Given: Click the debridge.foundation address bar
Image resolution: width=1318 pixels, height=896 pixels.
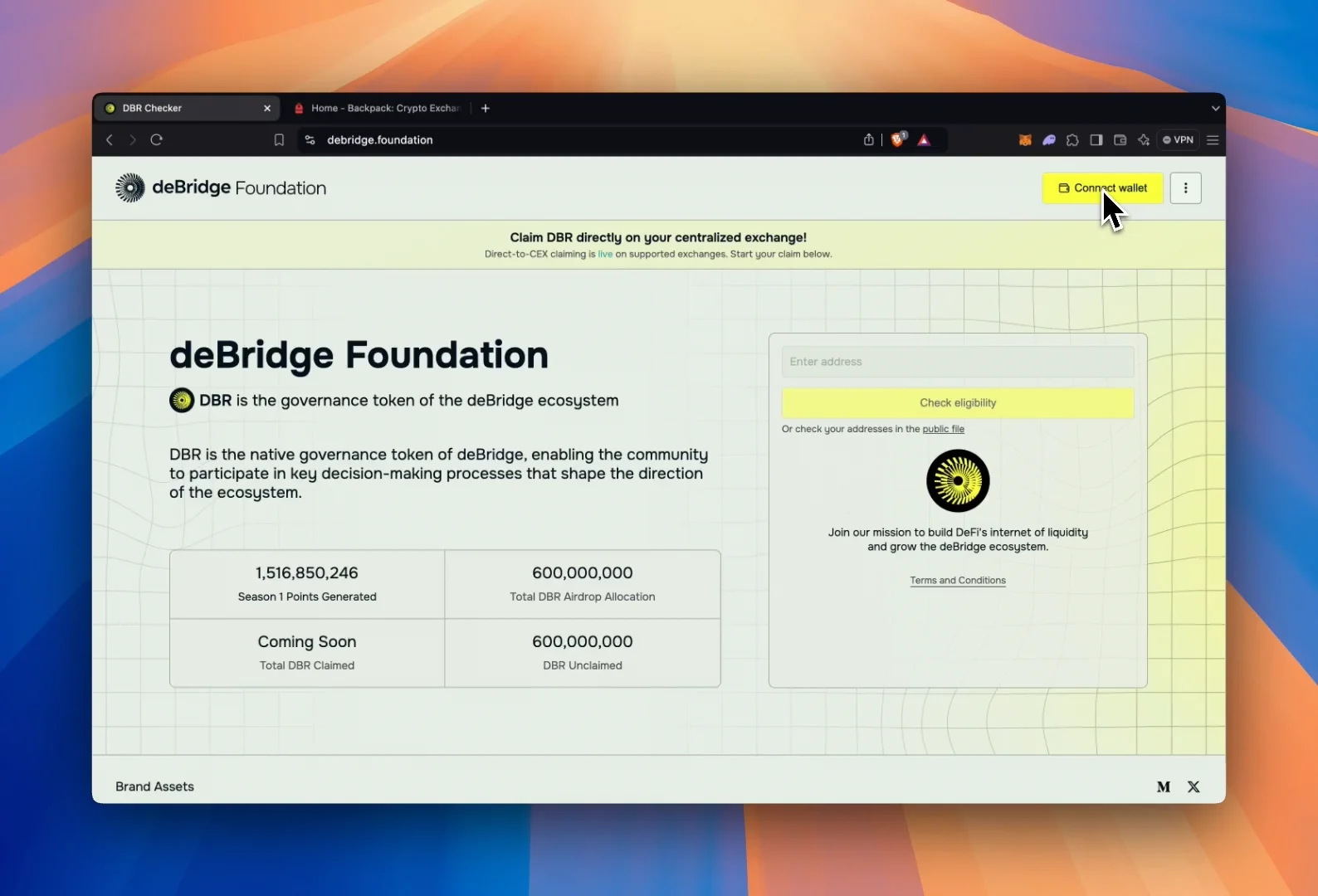Looking at the screenshot, I should (x=581, y=140).
